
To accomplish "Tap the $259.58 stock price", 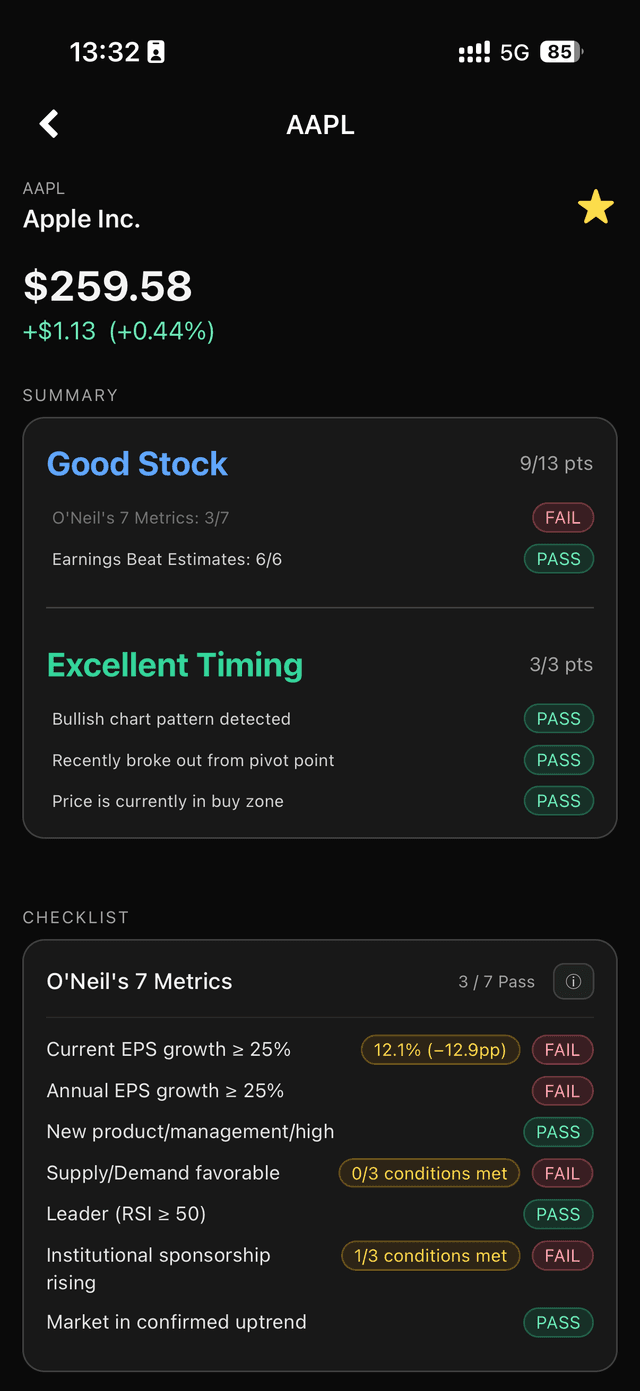I will 107,286.
